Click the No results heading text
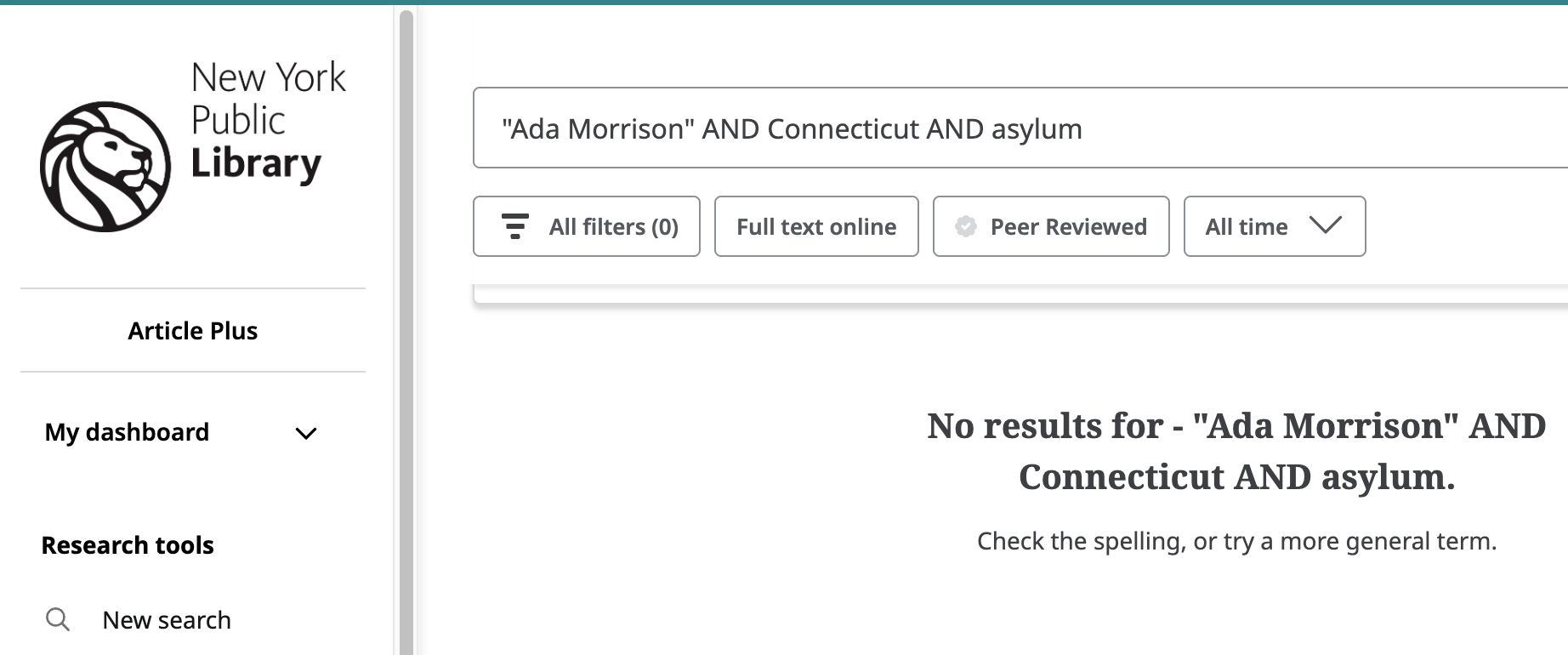 coord(1236,451)
